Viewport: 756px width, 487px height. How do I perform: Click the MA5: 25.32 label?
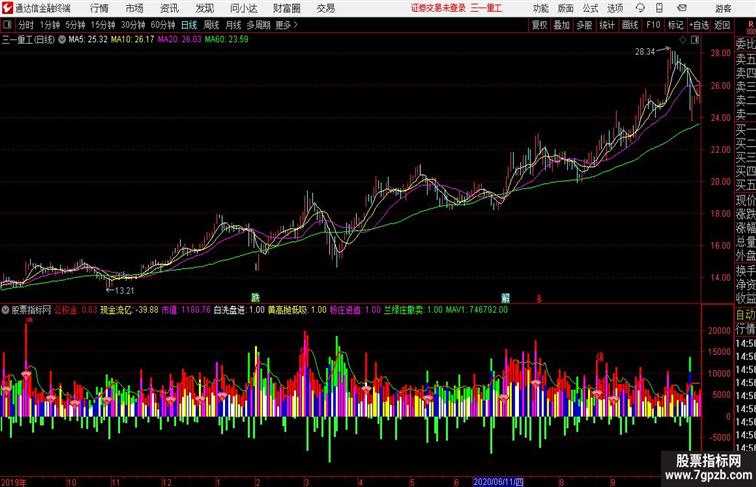click(x=88, y=40)
